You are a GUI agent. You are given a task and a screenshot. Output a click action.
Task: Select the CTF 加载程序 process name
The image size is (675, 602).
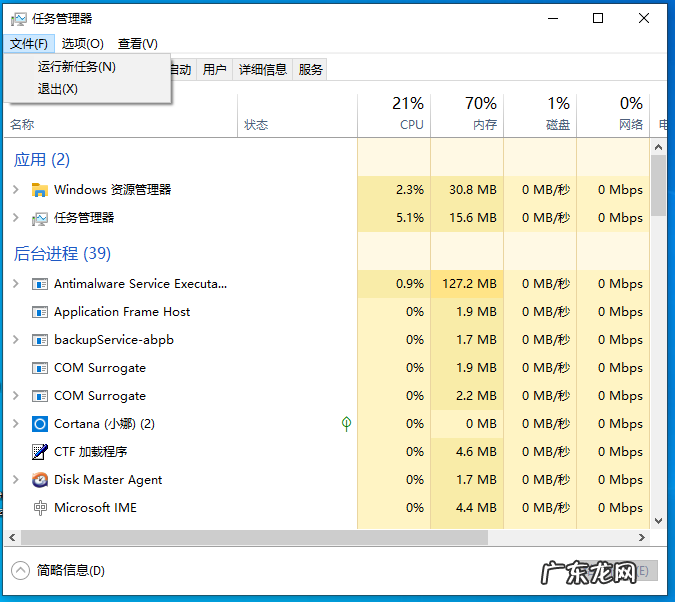90,452
